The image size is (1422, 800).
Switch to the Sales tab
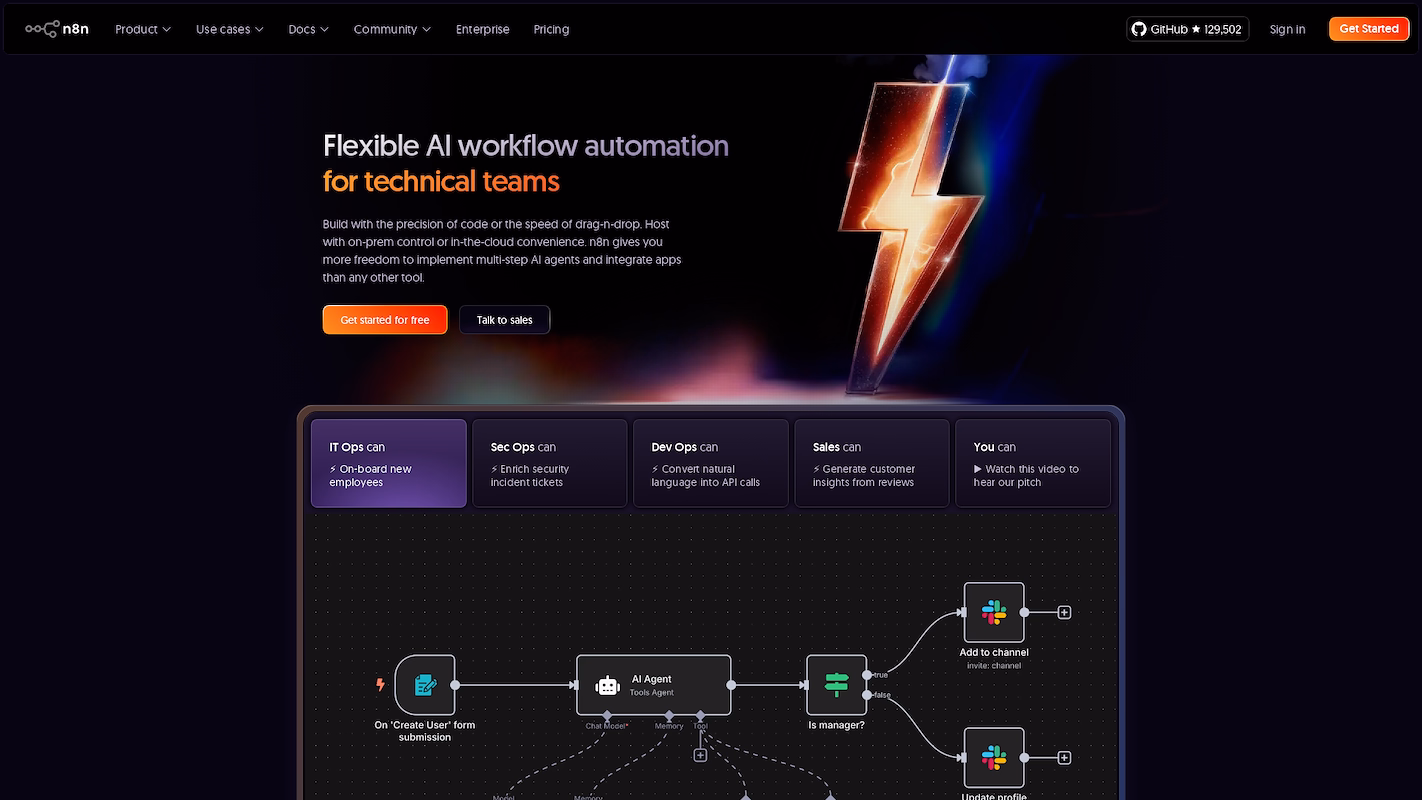(x=872, y=463)
